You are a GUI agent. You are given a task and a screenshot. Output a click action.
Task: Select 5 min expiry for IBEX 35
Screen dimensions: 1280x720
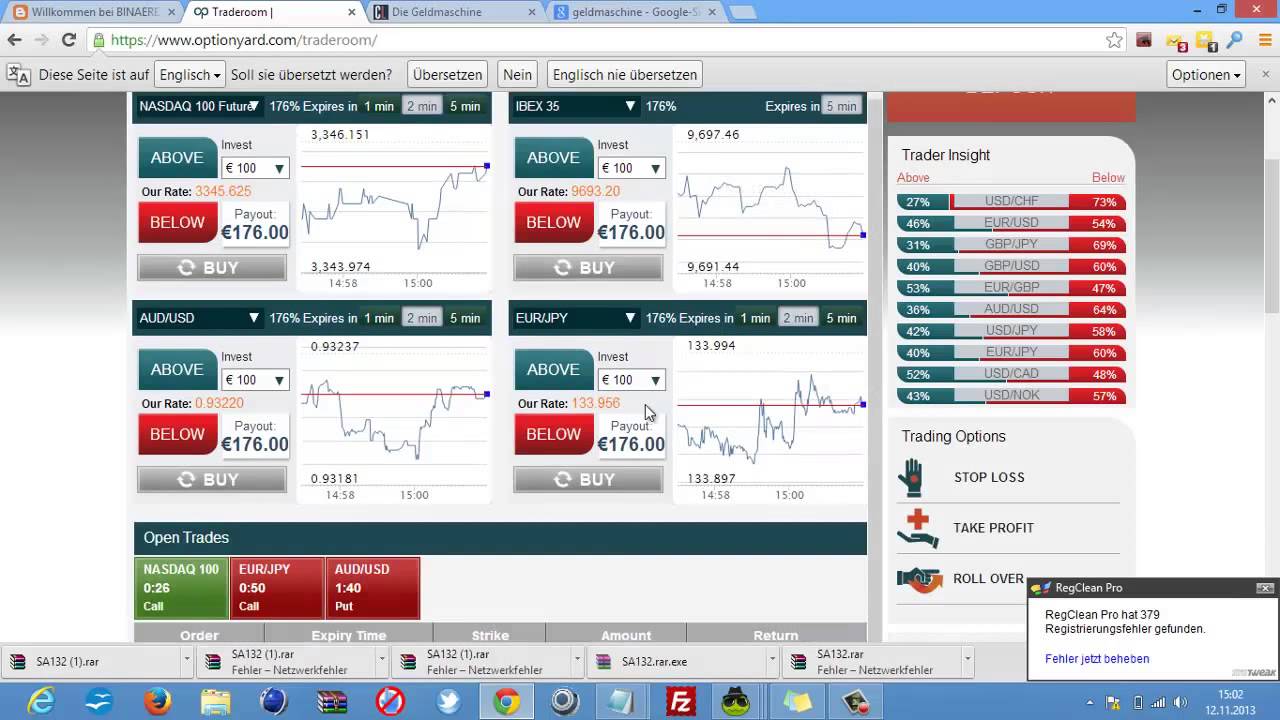[840, 106]
